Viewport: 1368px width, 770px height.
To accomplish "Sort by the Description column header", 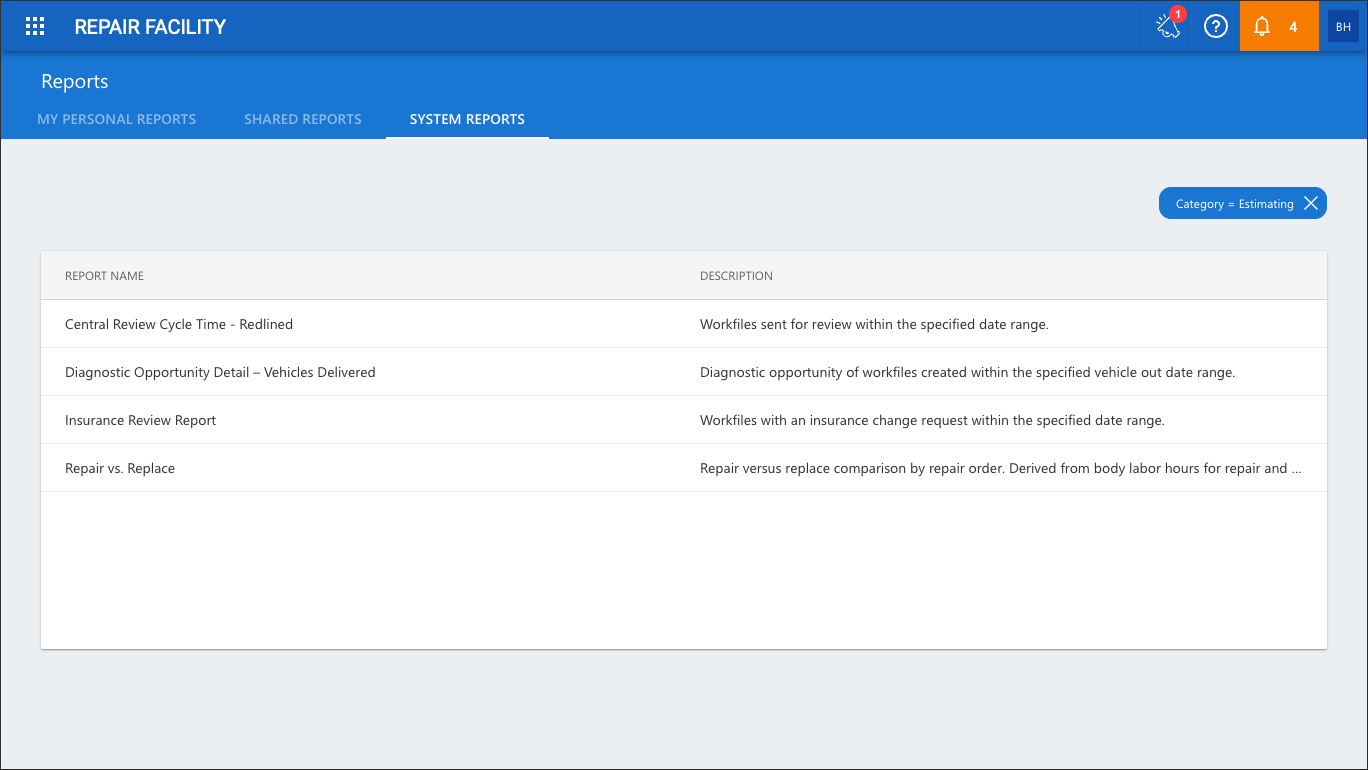I will [x=736, y=276].
